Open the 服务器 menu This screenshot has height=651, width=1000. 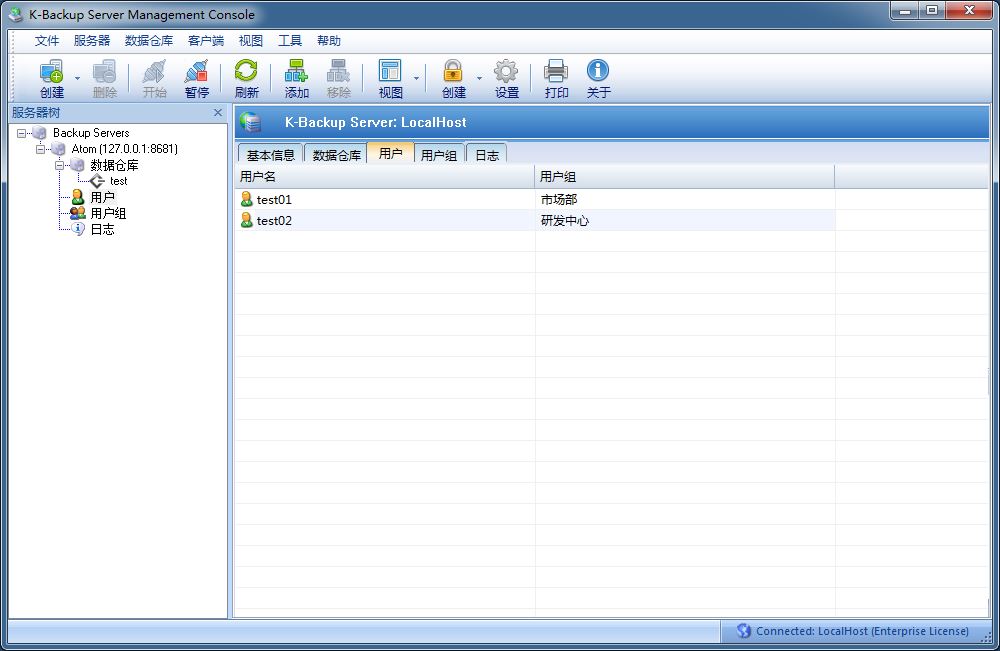[x=92, y=41]
